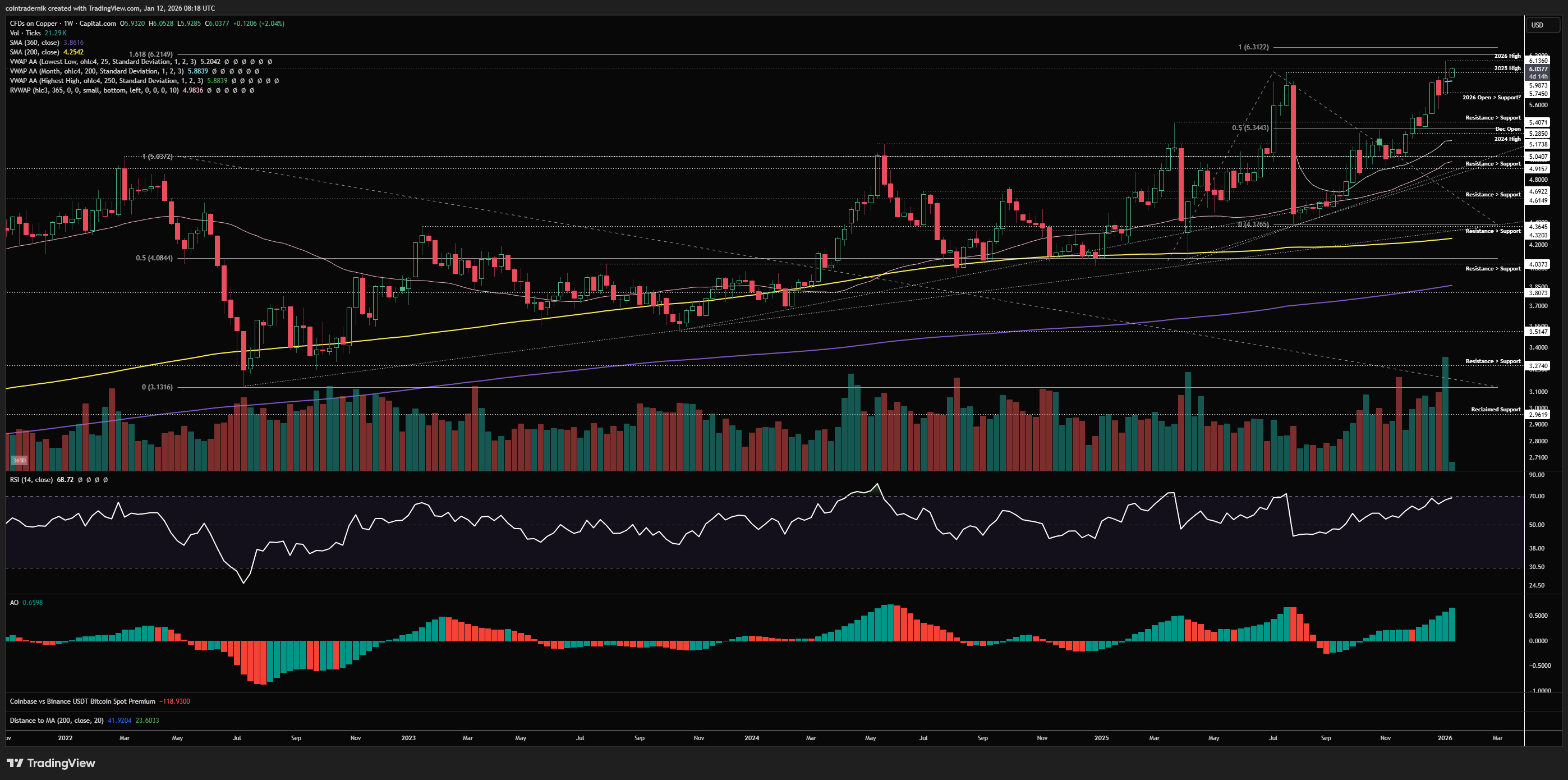
Task: Click the current price label 6.0377
Action: pos(1538,70)
